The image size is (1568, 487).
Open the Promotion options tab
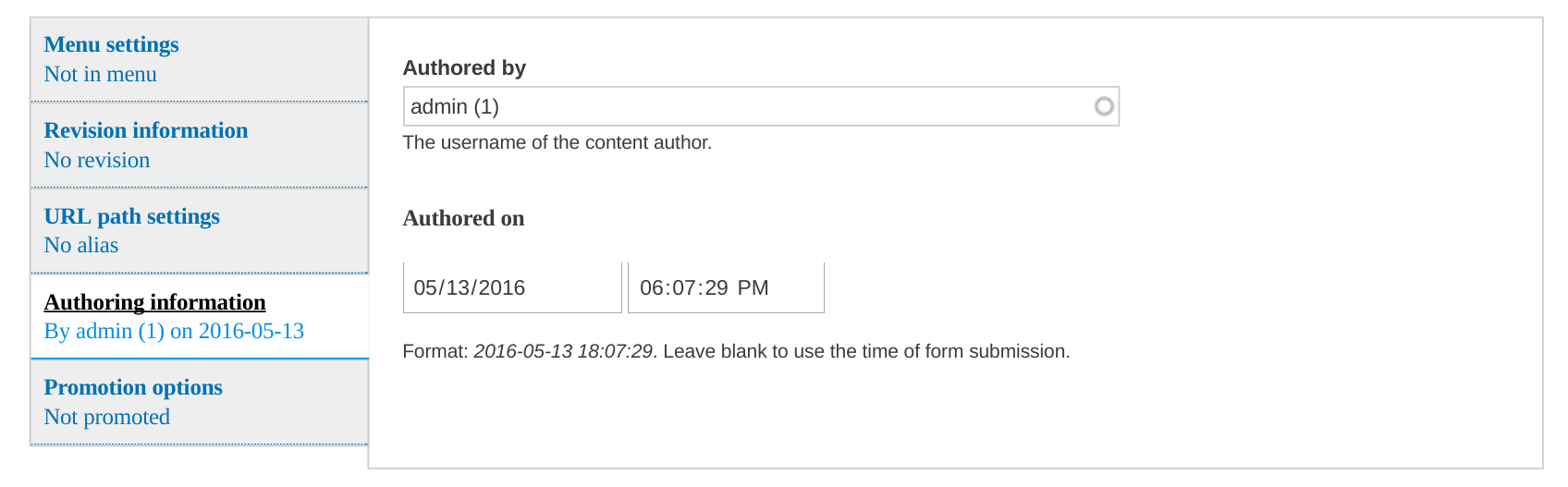pyautogui.click(x=133, y=387)
